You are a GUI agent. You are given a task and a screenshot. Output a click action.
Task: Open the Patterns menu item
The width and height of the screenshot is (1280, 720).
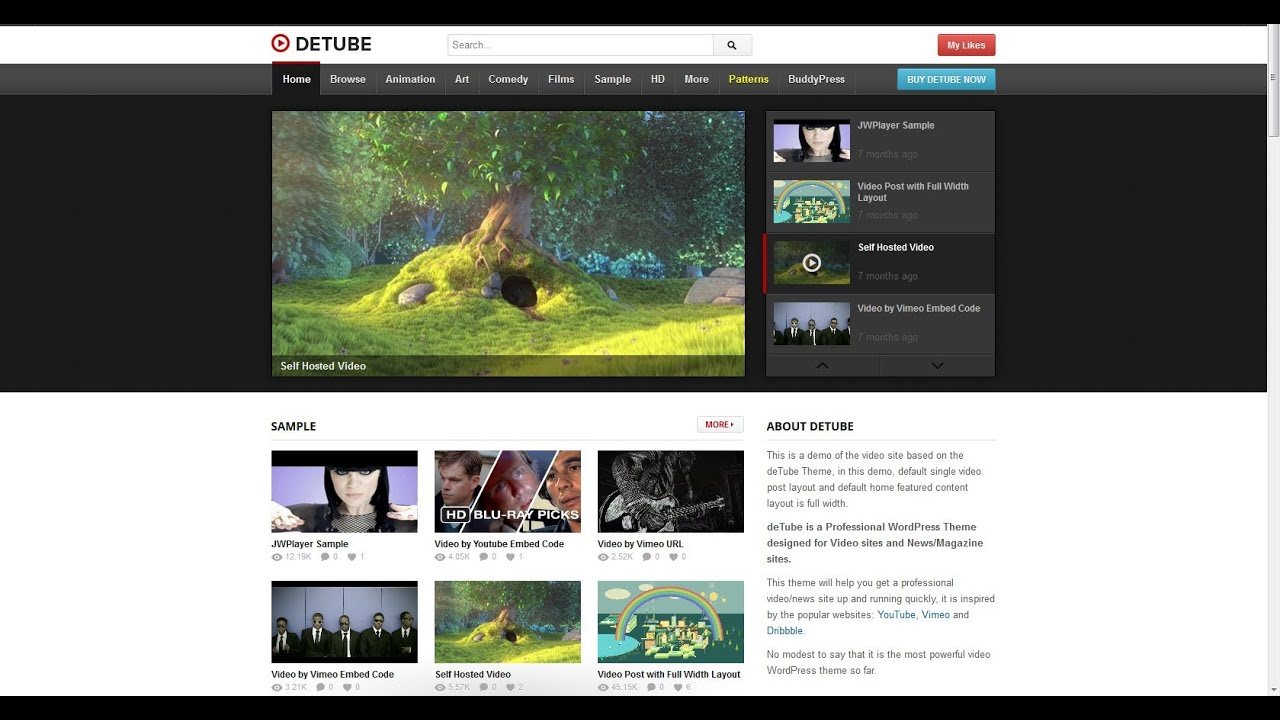click(748, 79)
